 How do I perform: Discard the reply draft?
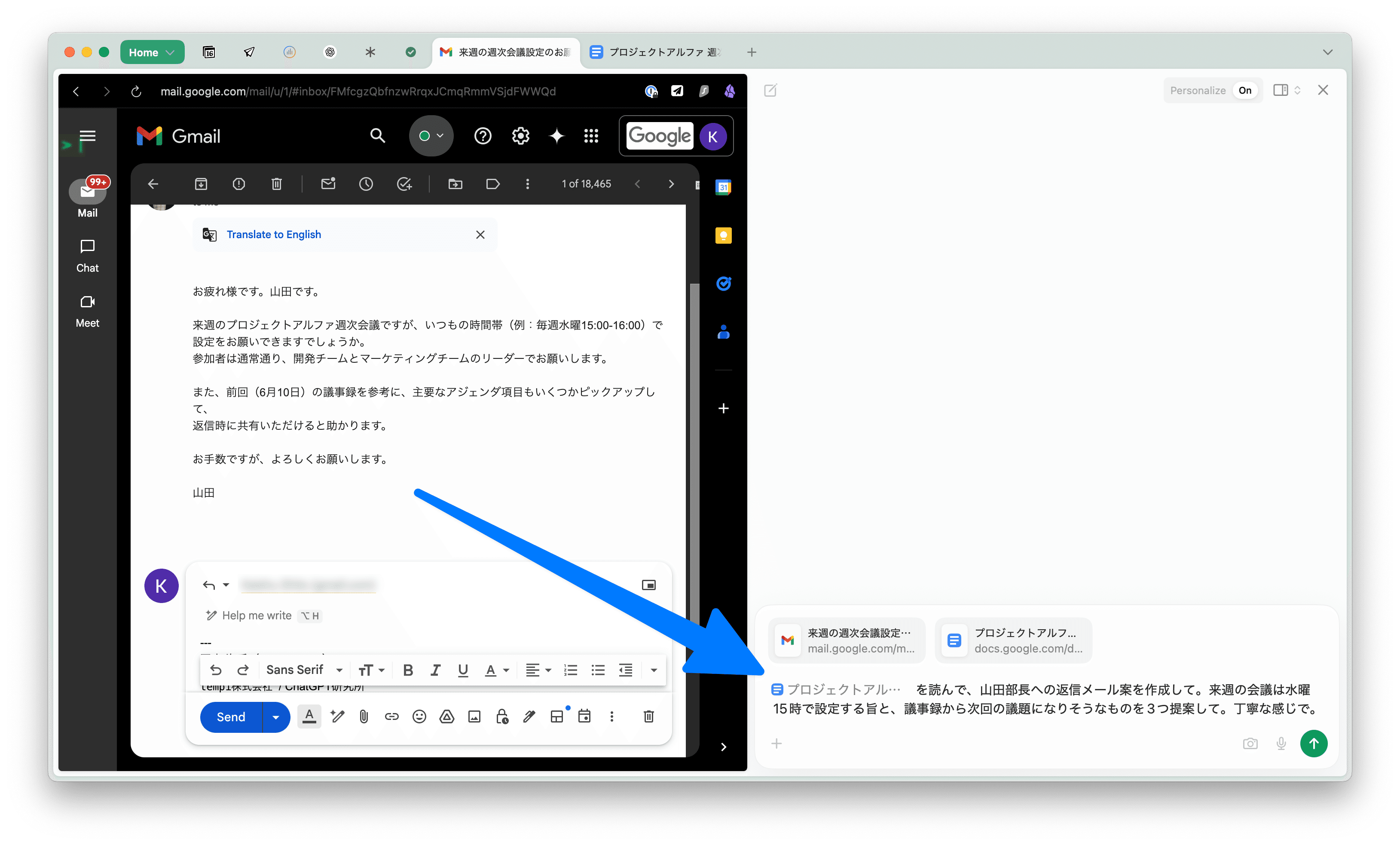pos(648,716)
